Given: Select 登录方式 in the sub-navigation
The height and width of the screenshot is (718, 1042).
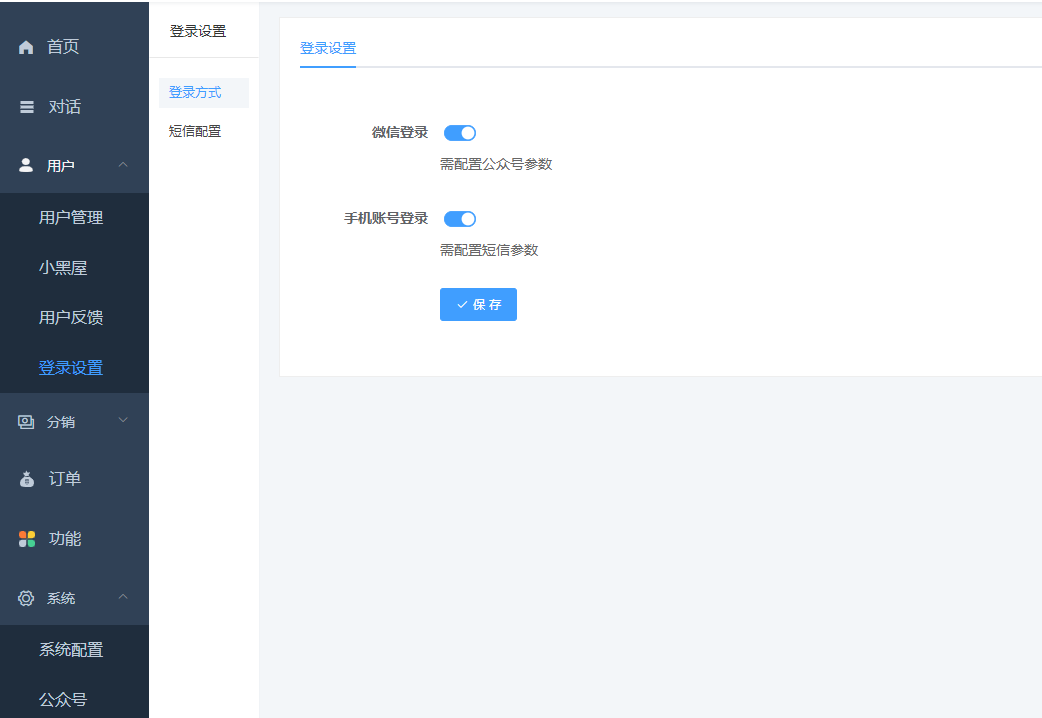Looking at the screenshot, I should [204, 92].
